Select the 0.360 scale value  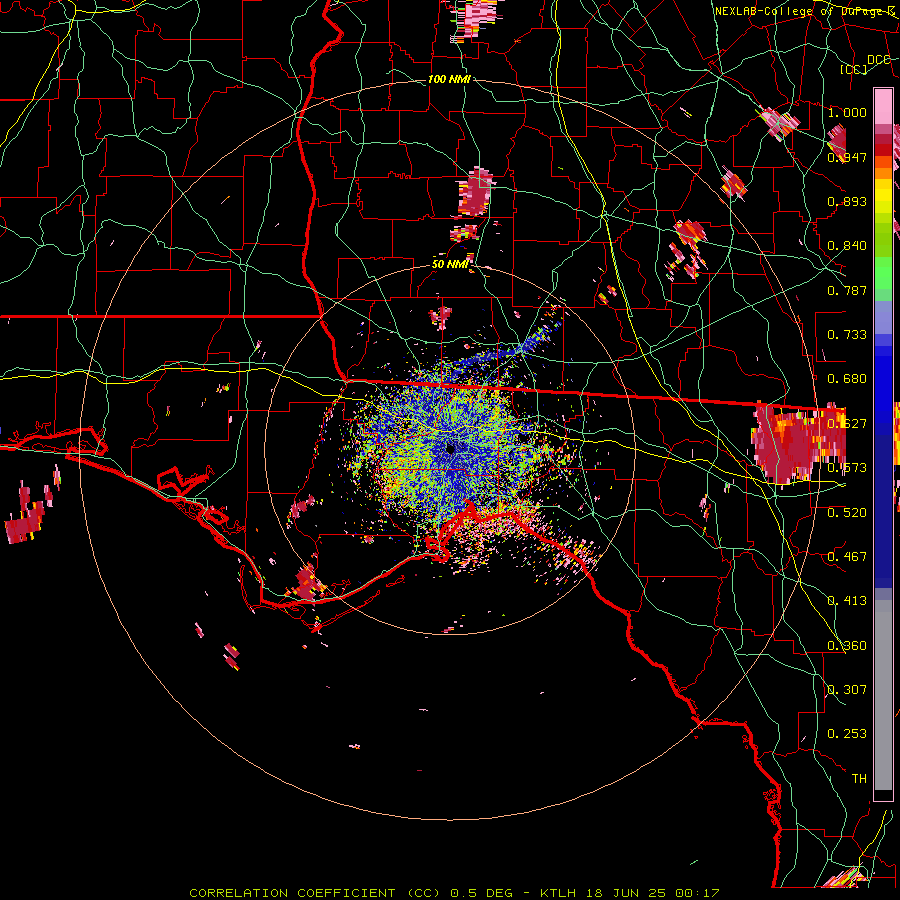847,645
